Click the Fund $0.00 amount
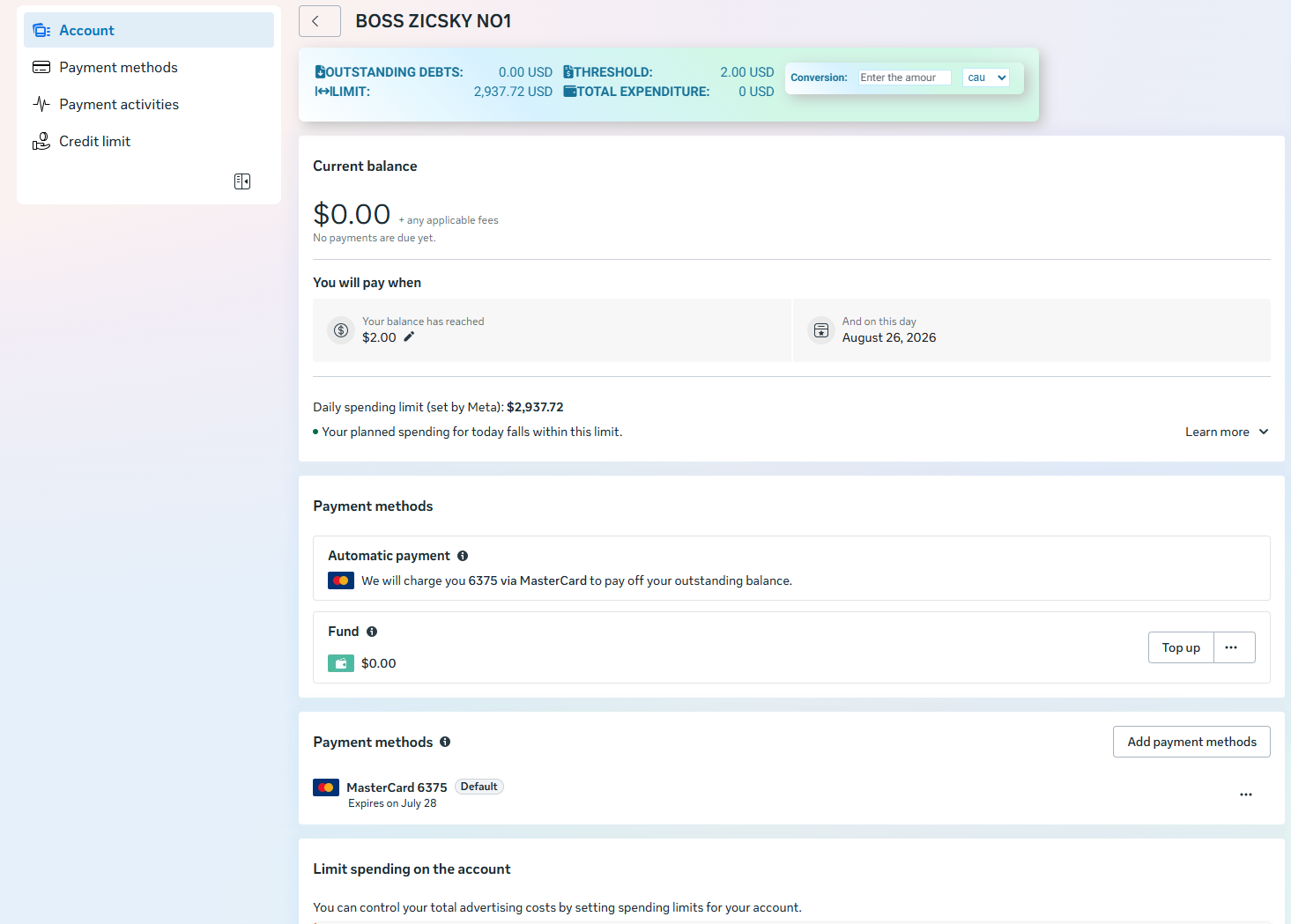The width and height of the screenshot is (1291, 924). tap(379, 663)
